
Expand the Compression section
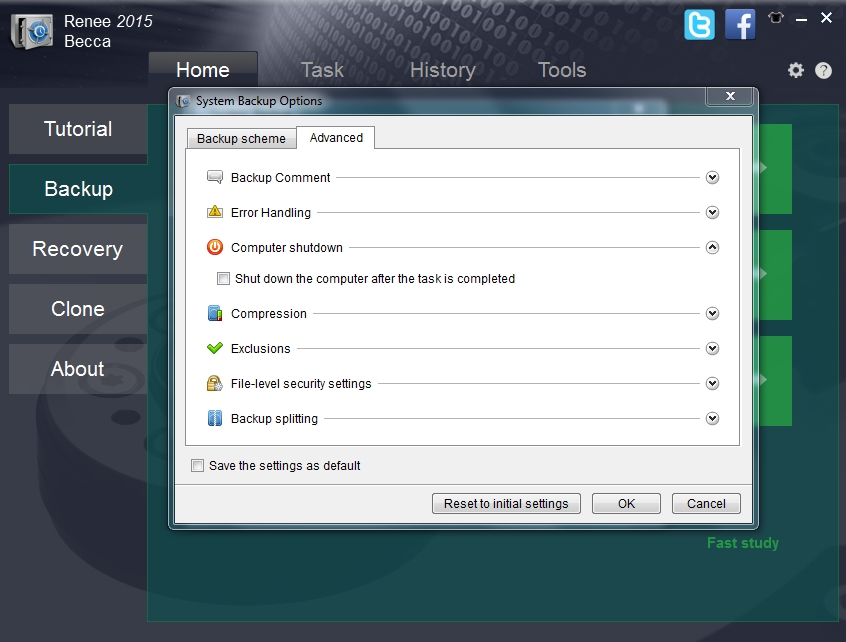713,313
